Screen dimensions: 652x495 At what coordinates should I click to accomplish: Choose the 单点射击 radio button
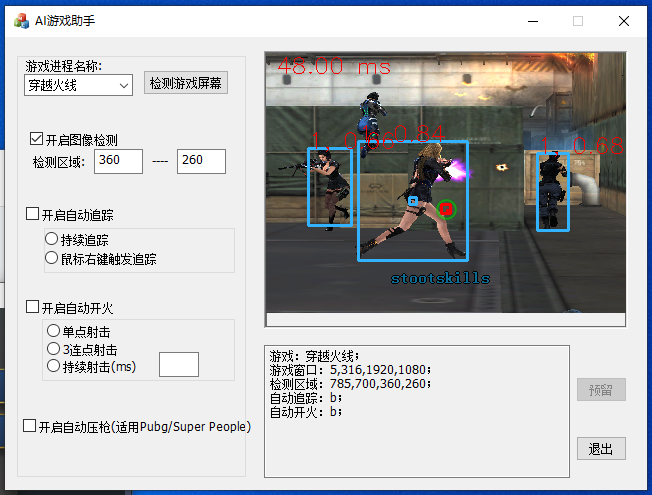tap(53, 331)
